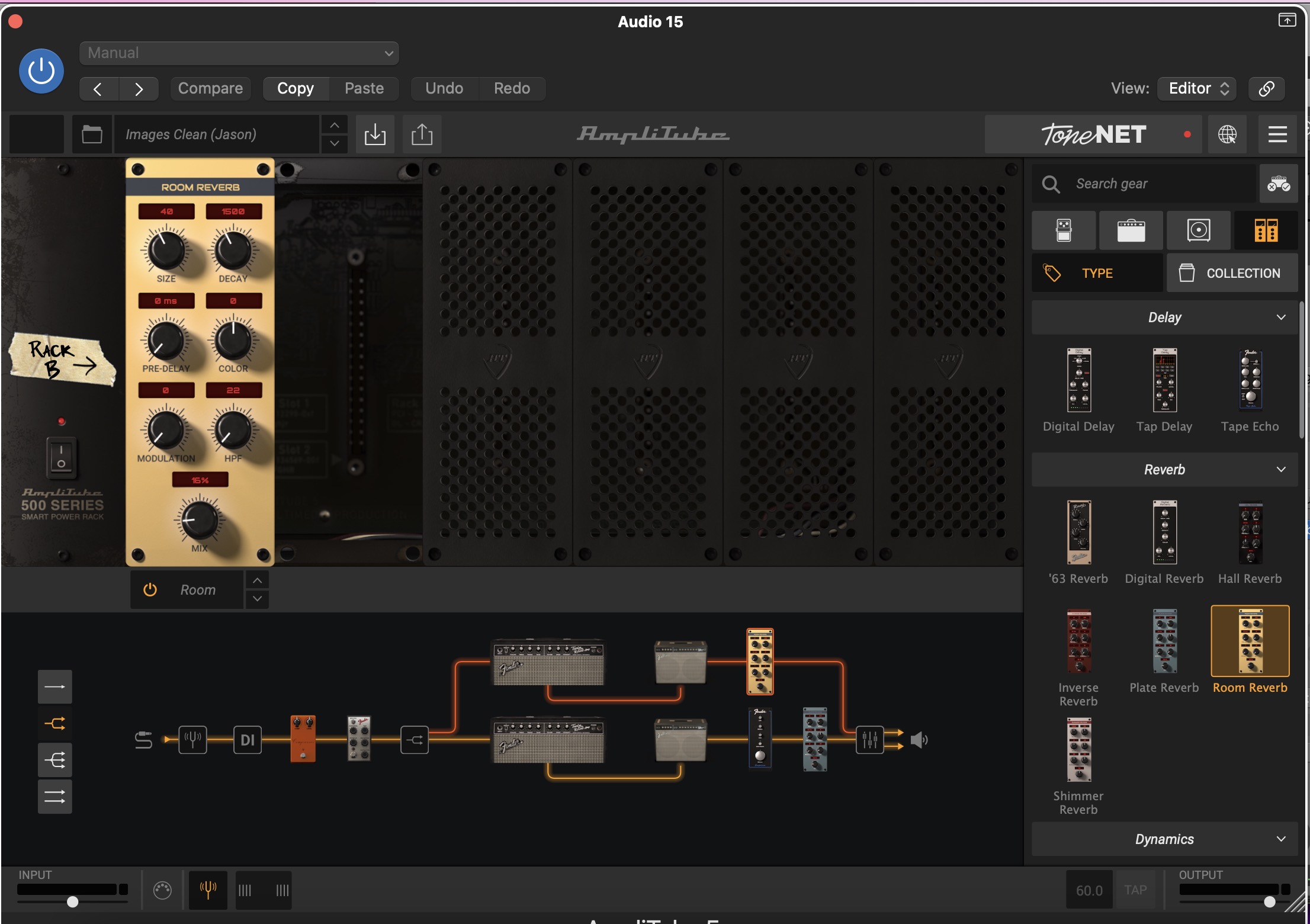This screenshot has width=1310, height=924.
Task: Click the DI block in signal chain
Action: click(x=248, y=739)
